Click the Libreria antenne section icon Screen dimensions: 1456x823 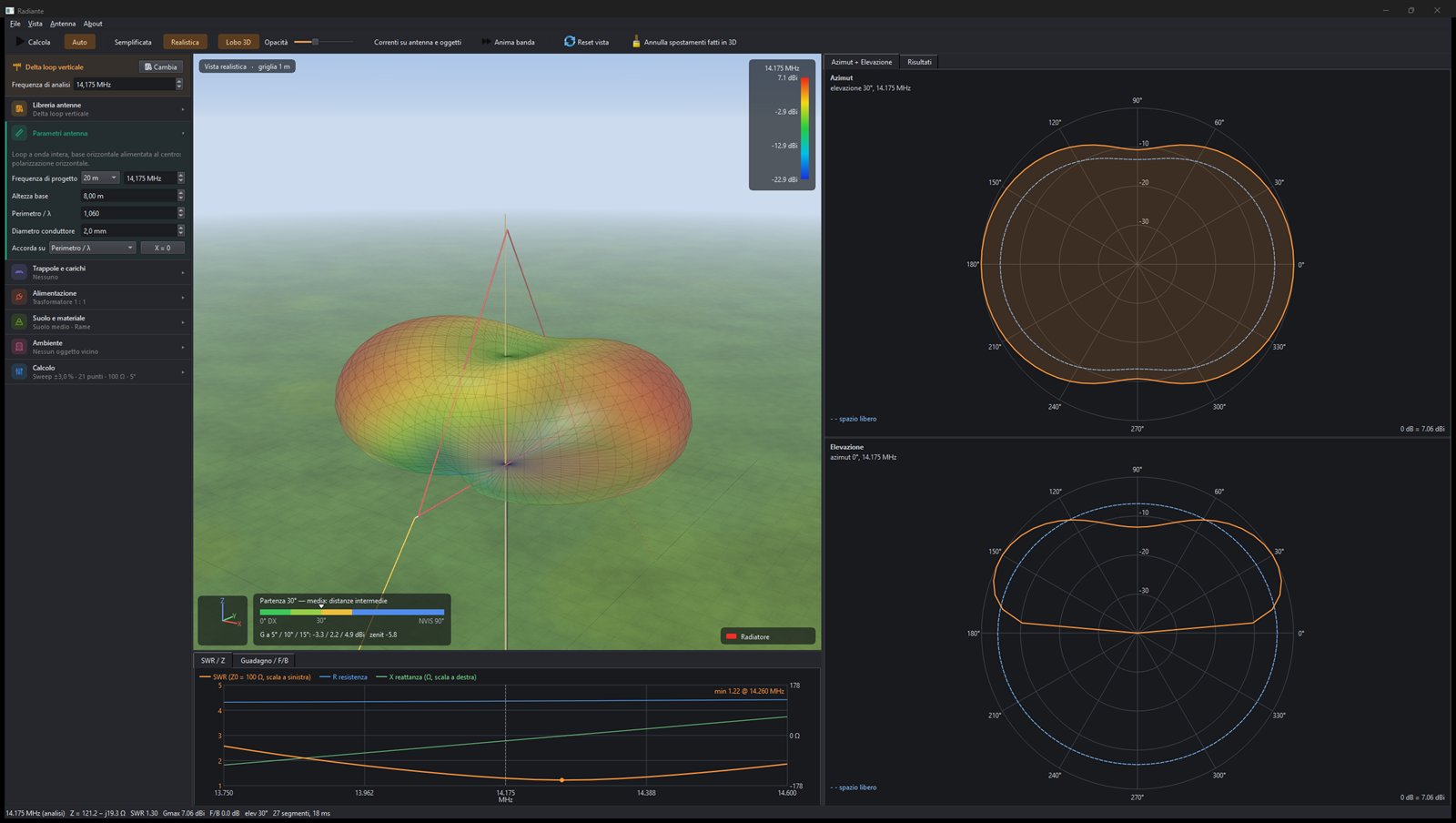[x=19, y=109]
